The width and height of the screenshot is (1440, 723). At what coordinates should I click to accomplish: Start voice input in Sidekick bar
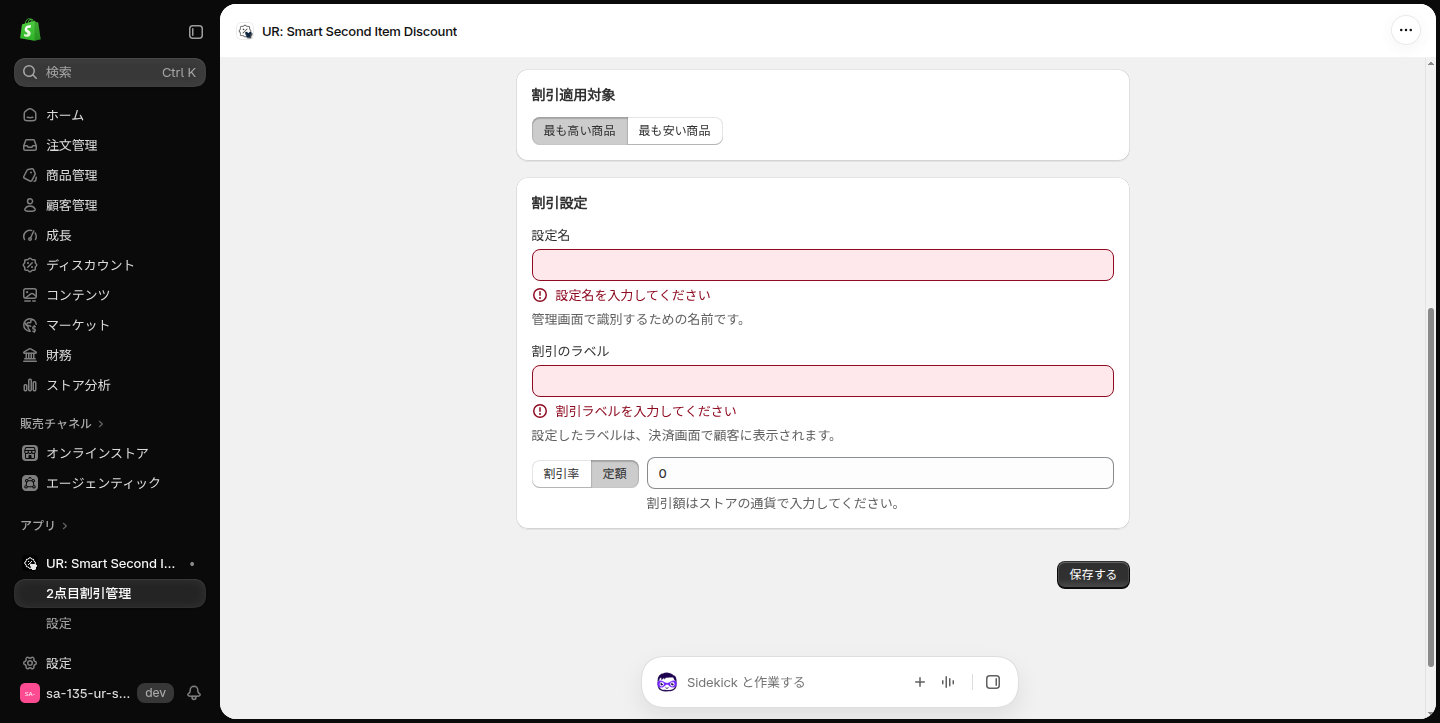click(x=948, y=682)
